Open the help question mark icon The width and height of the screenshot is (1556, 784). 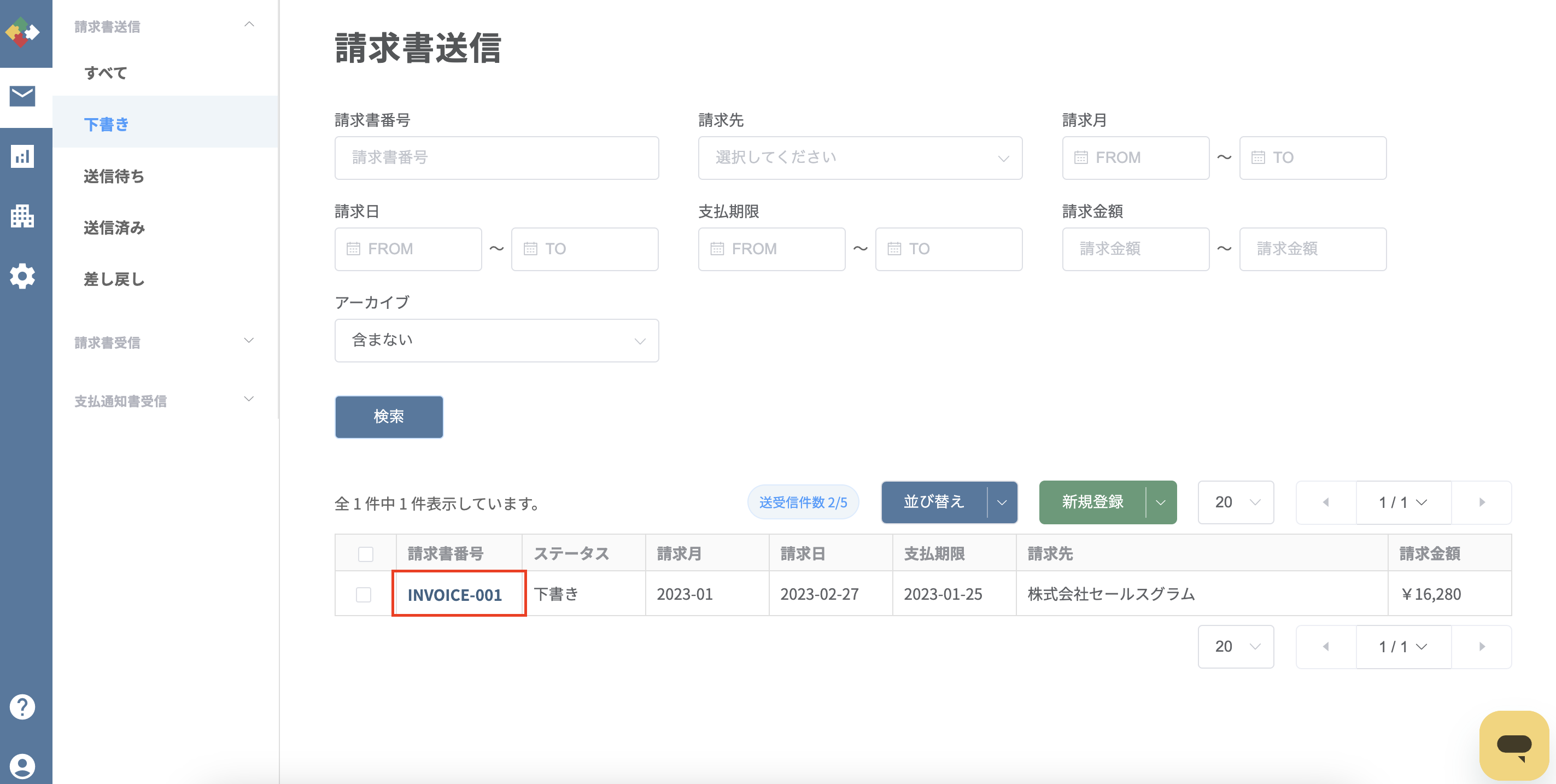(x=22, y=707)
